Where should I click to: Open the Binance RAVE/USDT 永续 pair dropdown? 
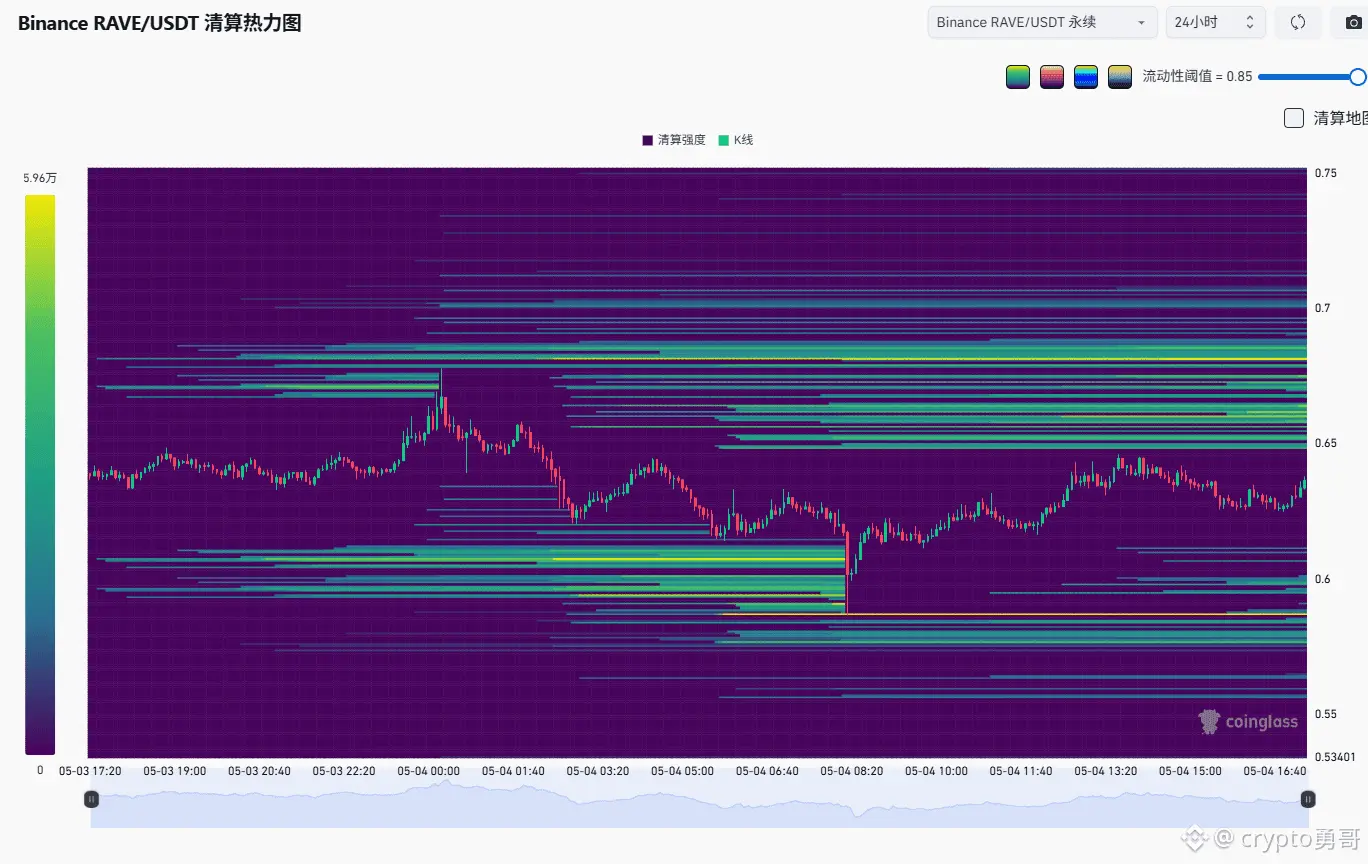coord(1042,22)
